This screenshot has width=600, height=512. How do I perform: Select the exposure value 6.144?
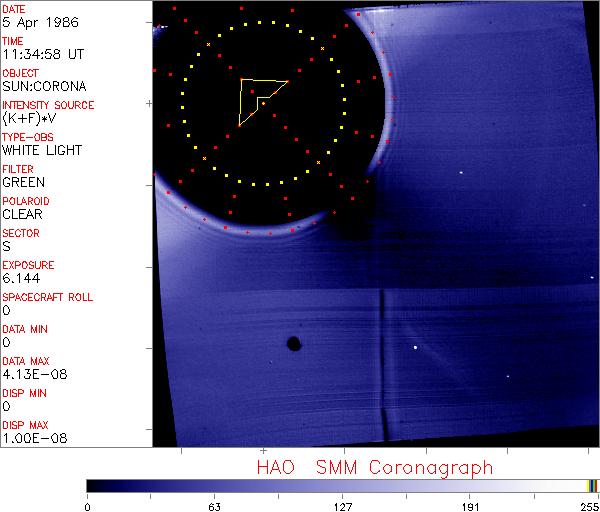click(21, 278)
